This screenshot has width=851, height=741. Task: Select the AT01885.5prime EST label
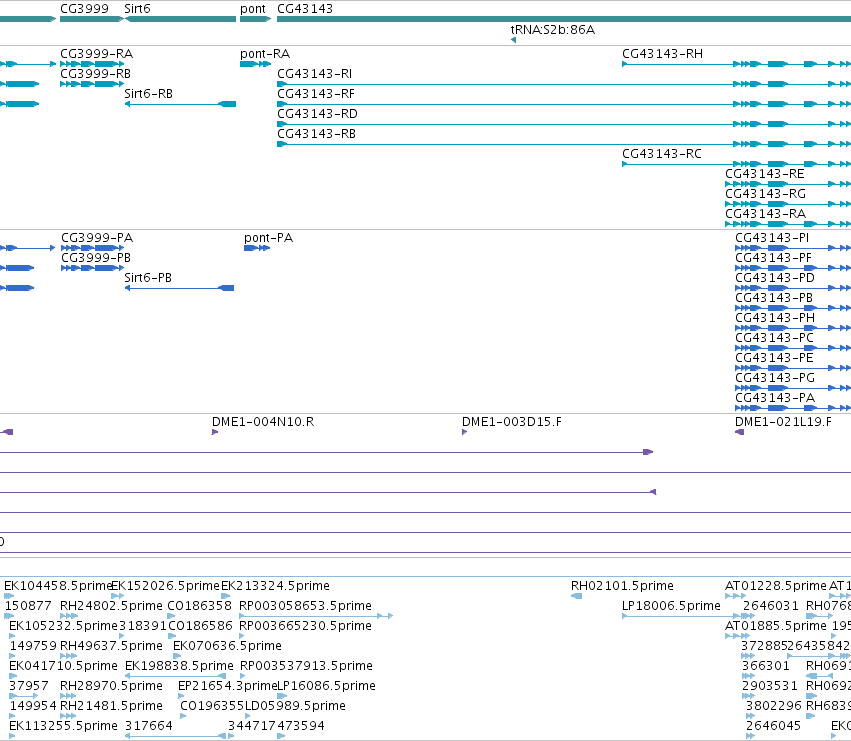point(776,626)
